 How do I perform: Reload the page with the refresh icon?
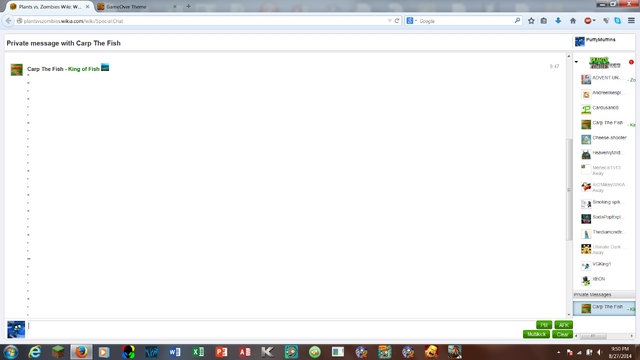[x=397, y=21]
